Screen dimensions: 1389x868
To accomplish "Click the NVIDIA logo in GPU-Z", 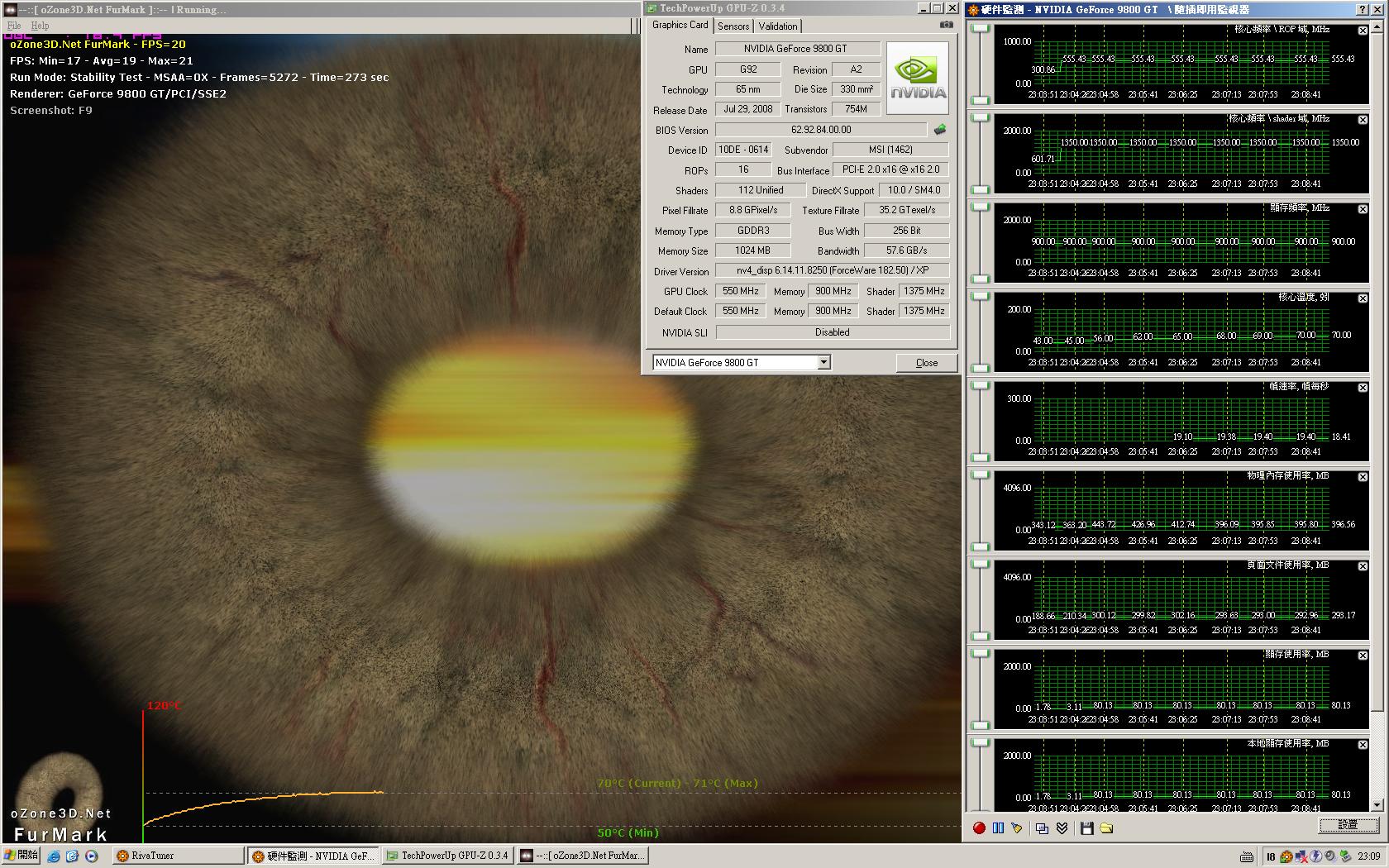I will [918, 78].
